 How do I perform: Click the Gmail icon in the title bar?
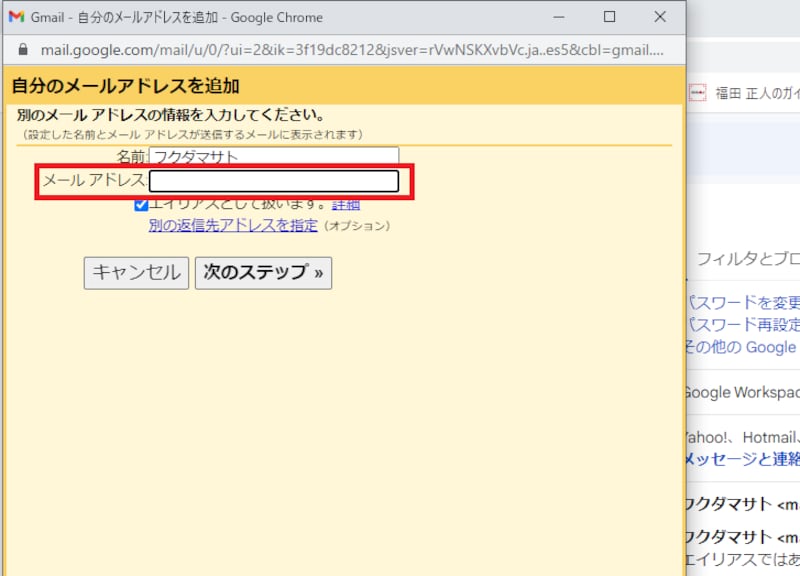pyautogui.click(x=16, y=17)
